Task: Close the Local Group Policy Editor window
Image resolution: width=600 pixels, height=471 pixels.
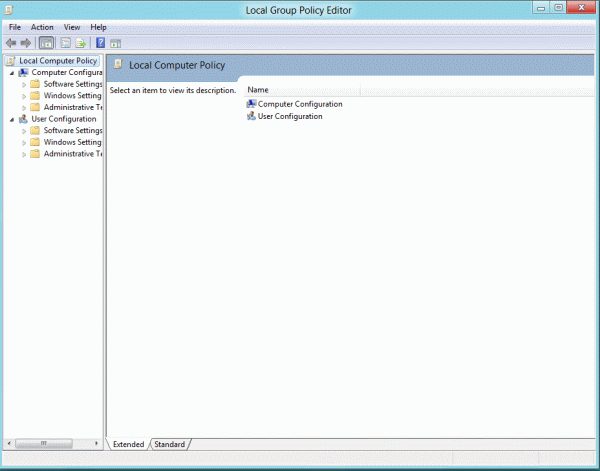Action: [581, 8]
